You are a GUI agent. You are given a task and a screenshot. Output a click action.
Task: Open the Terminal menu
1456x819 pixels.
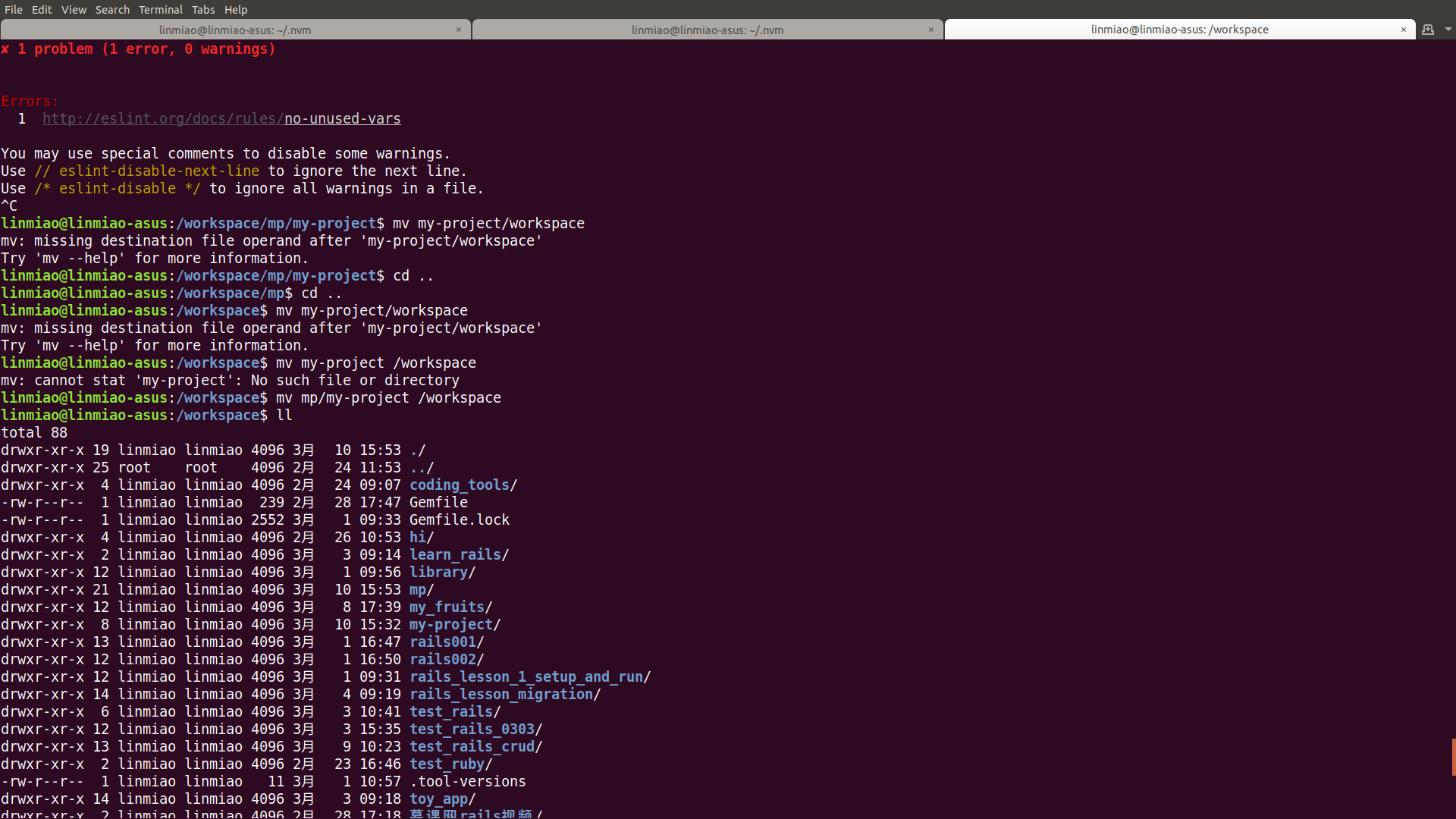[160, 10]
